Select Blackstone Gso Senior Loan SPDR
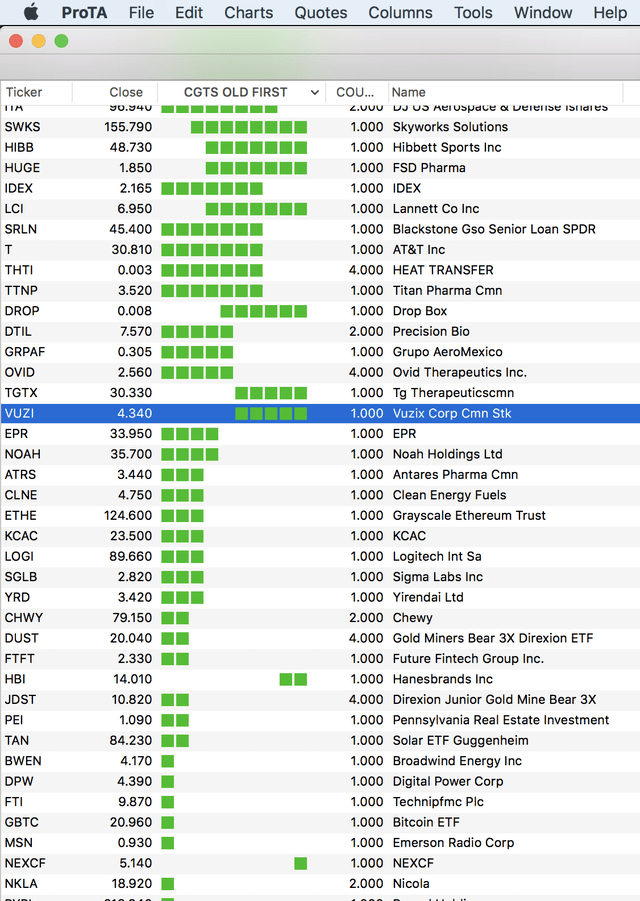The height and width of the screenshot is (901, 640). pyautogui.click(x=494, y=229)
